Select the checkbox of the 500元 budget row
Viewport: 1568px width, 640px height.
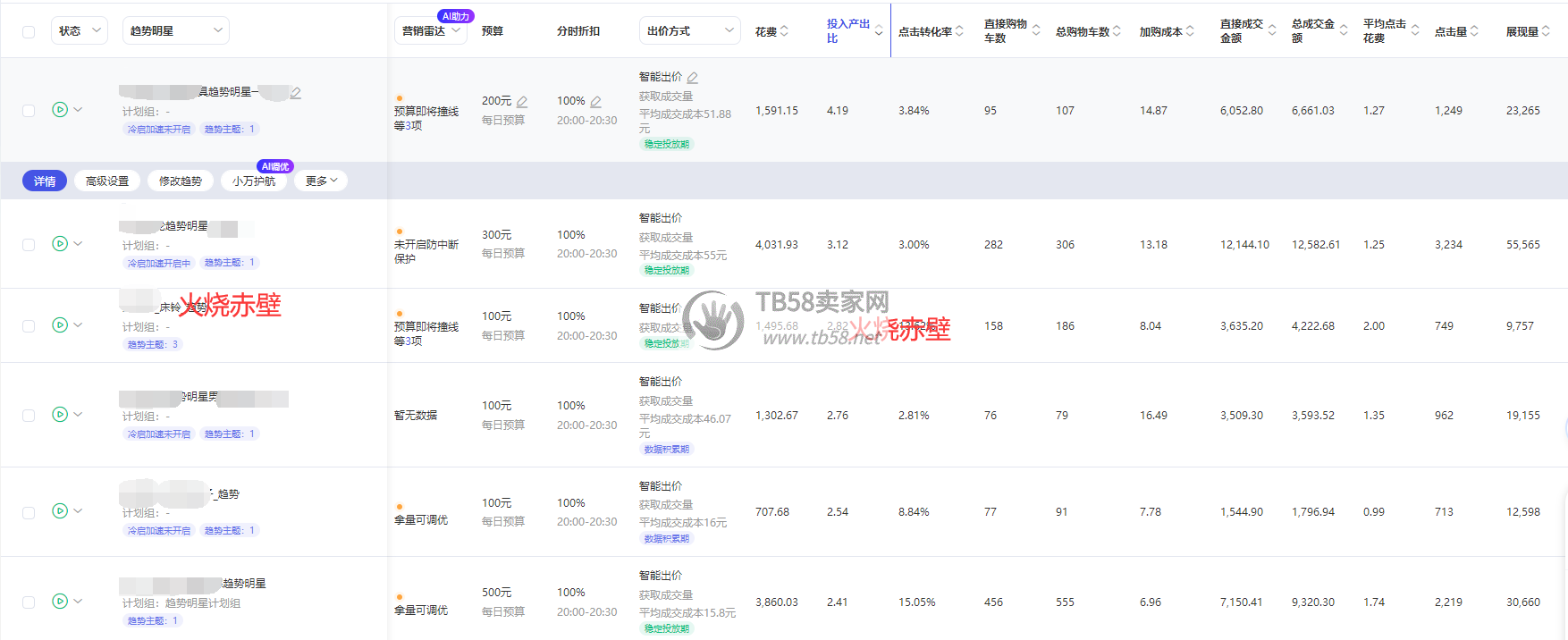click(x=29, y=602)
